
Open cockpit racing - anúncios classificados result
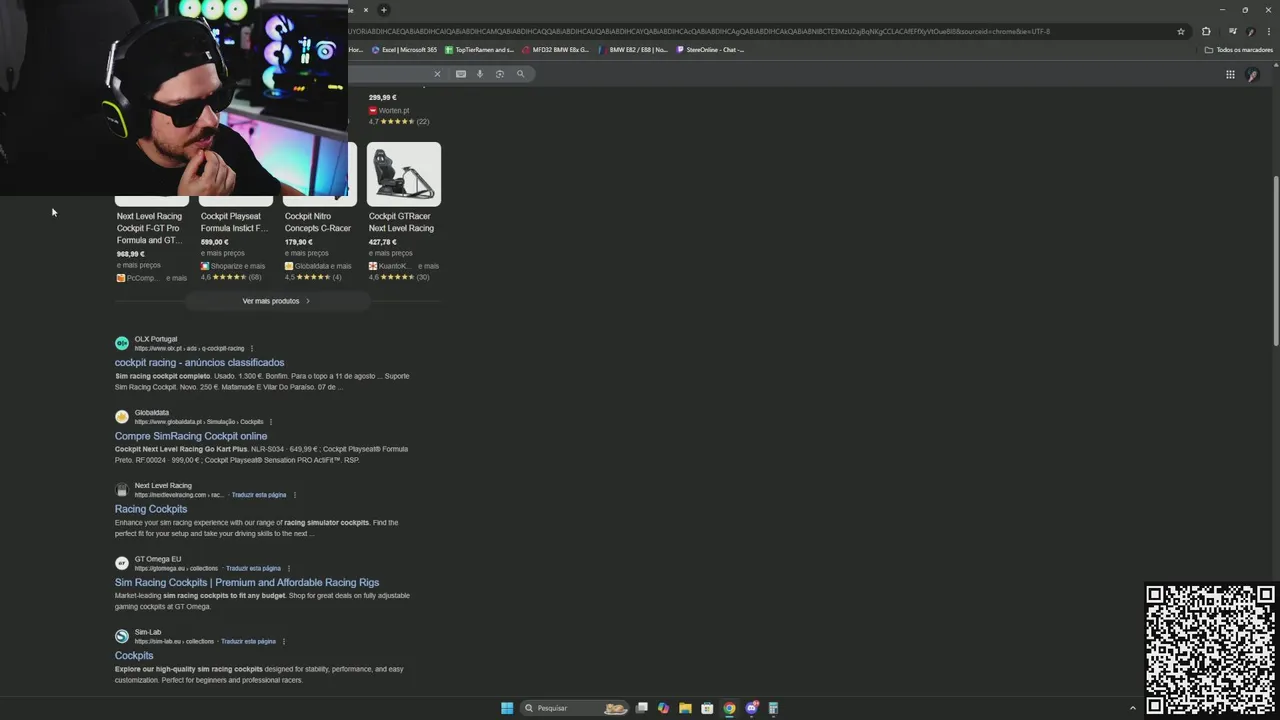click(x=199, y=363)
